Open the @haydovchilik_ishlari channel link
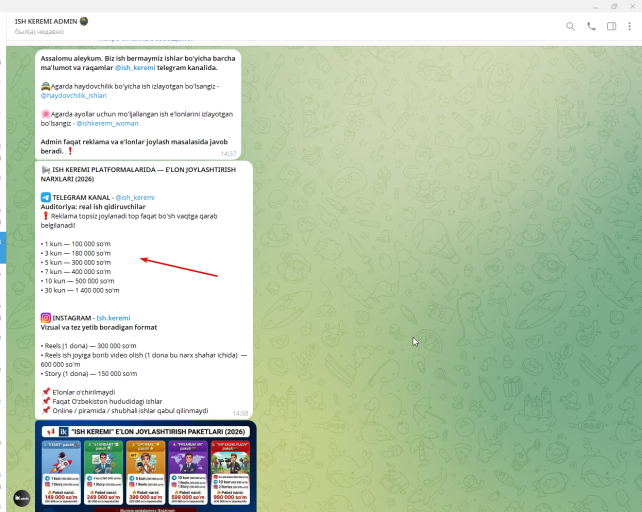Viewport: 642px width, 512px height. (74, 95)
